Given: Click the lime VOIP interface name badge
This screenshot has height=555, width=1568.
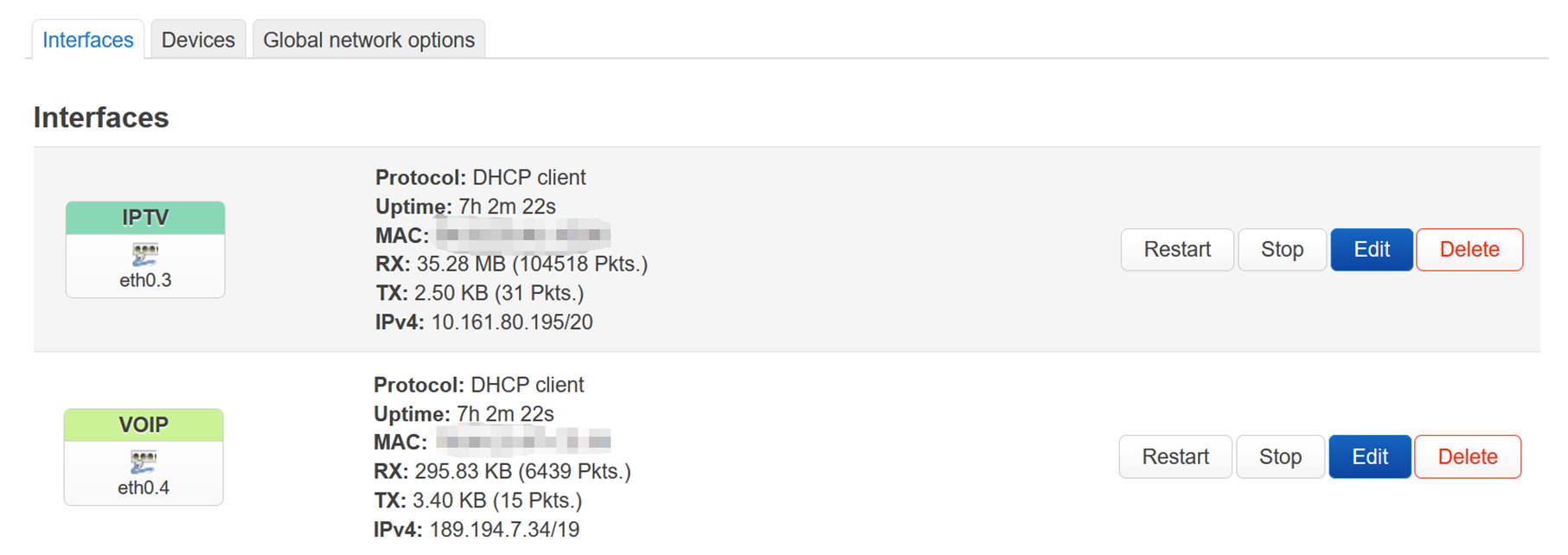Looking at the screenshot, I should pyautogui.click(x=144, y=425).
